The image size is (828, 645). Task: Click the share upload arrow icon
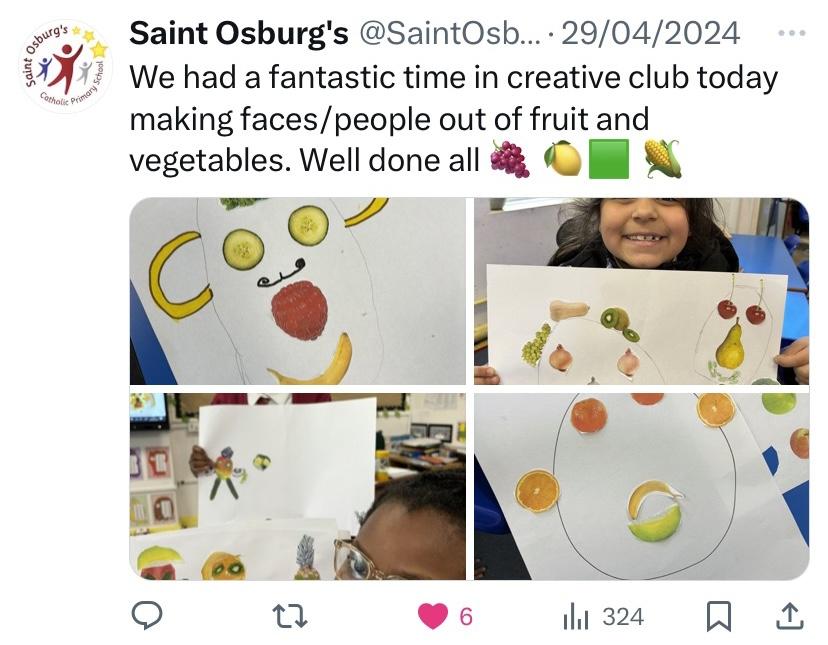[790, 616]
